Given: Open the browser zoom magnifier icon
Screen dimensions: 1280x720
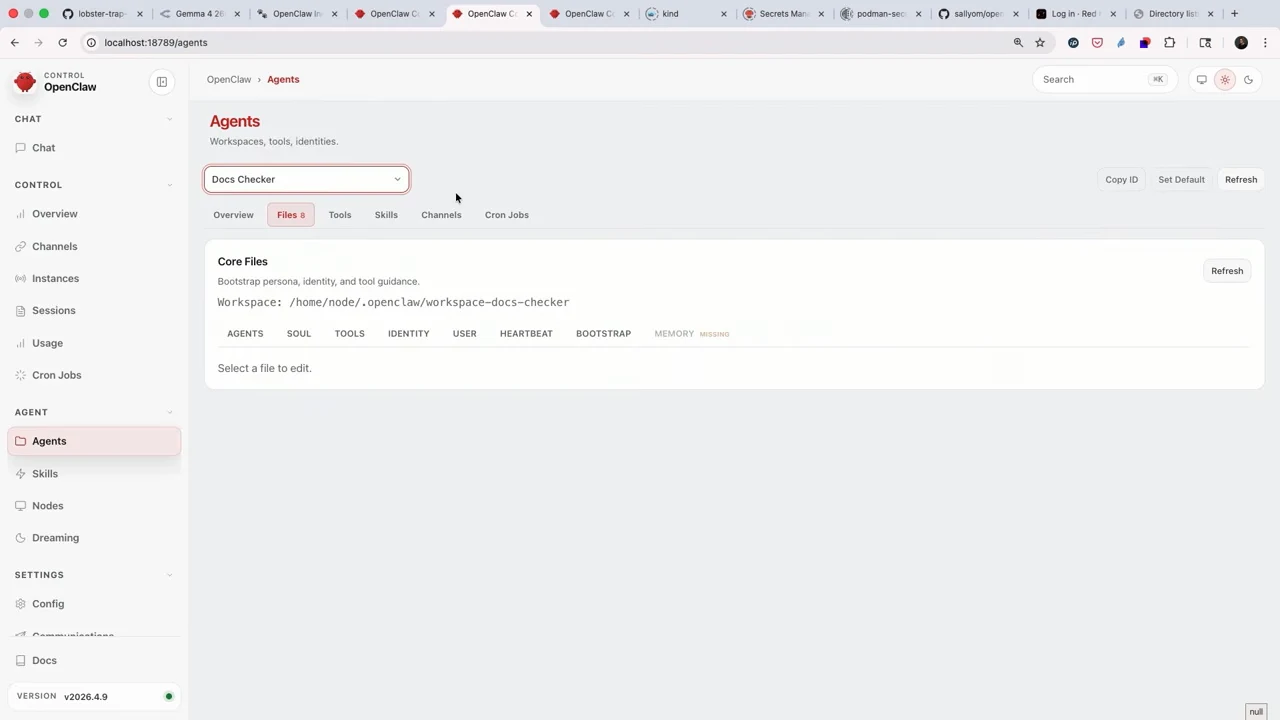Looking at the screenshot, I should (1018, 43).
